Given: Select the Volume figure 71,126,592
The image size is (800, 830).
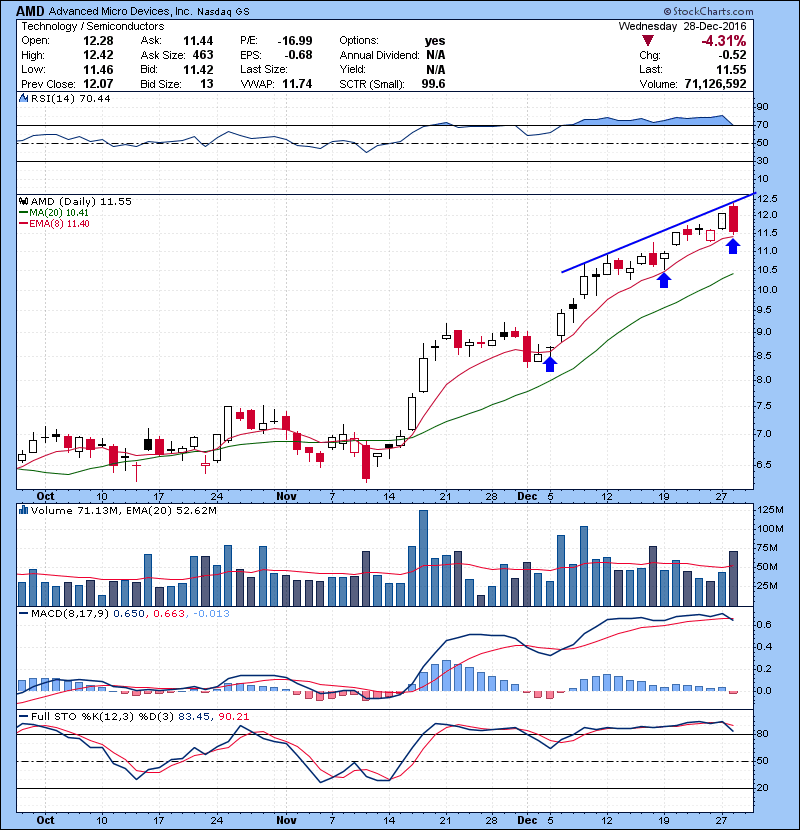Looking at the screenshot, I should pos(715,84).
